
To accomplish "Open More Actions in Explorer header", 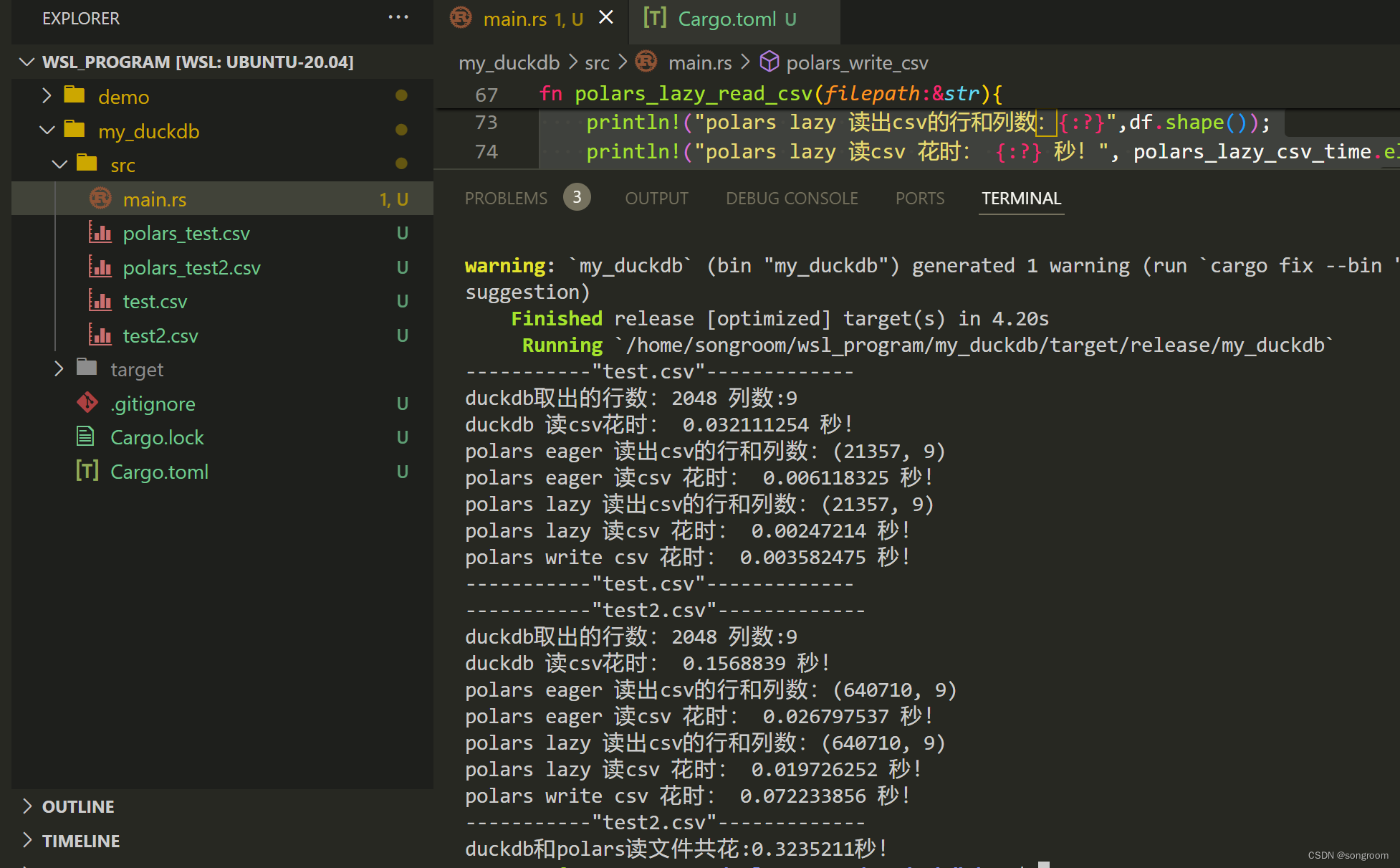I will pos(398,18).
